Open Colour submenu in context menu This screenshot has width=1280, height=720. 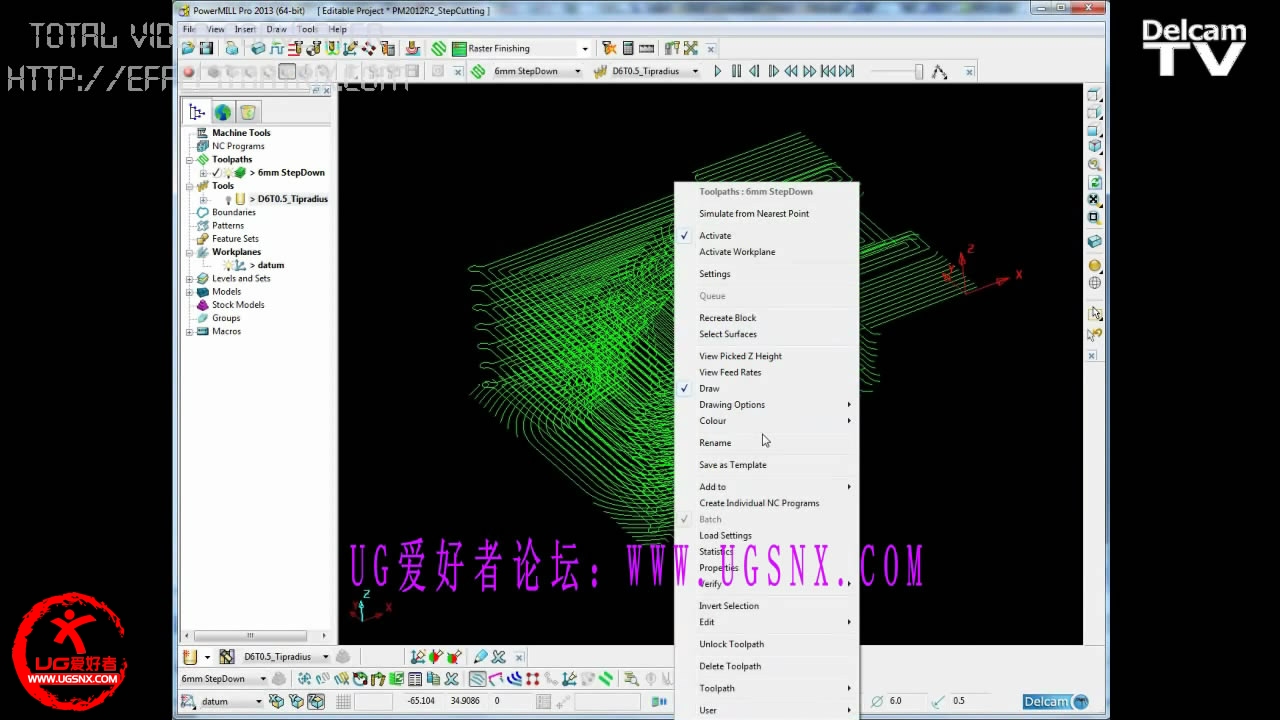(x=767, y=421)
